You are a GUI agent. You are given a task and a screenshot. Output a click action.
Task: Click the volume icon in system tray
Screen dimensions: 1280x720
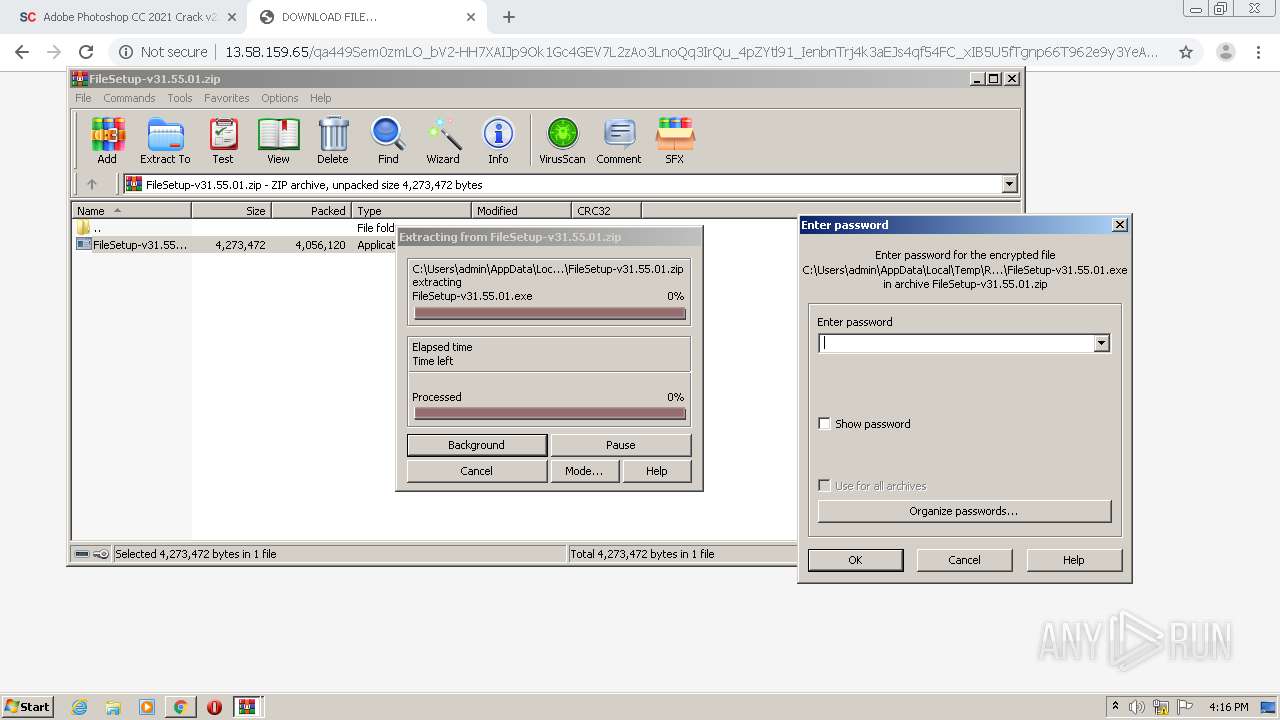pyautogui.click(x=1137, y=707)
